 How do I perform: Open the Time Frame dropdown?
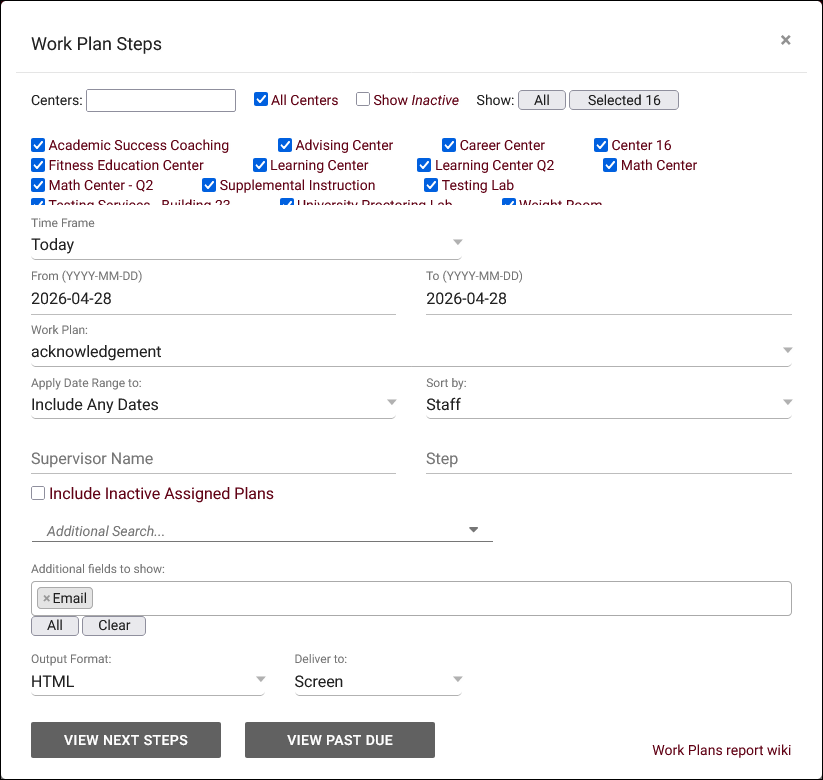click(x=245, y=244)
